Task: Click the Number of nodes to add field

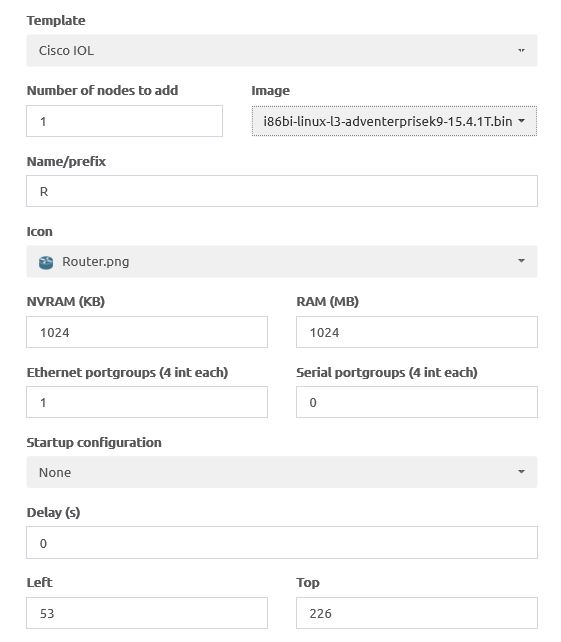Action: 124,121
